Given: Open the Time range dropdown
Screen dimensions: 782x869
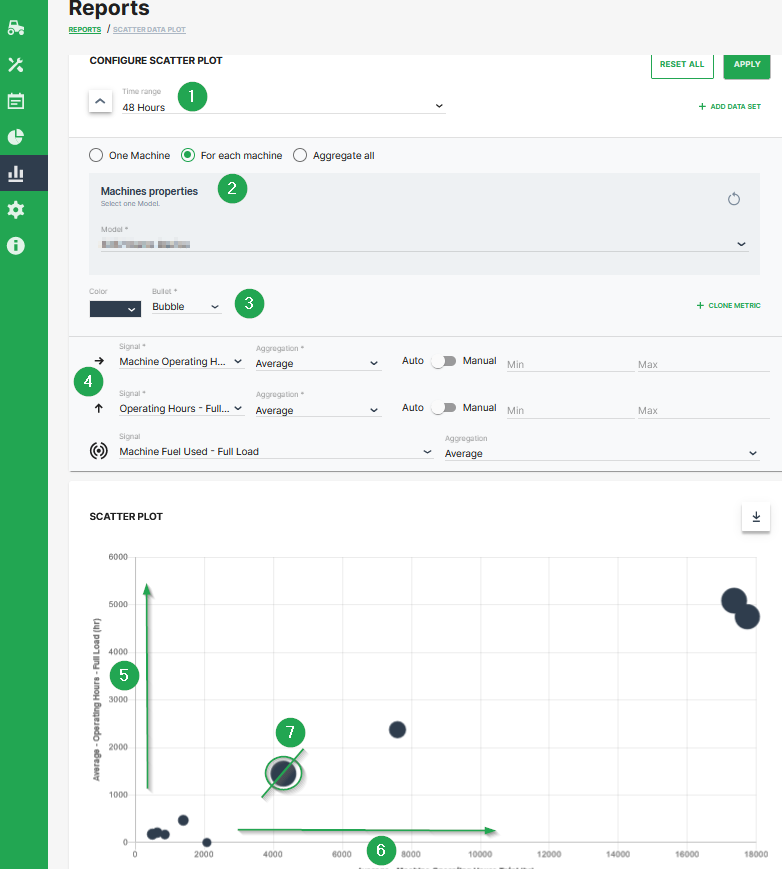Looking at the screenshot, I should tap(283, 107).
